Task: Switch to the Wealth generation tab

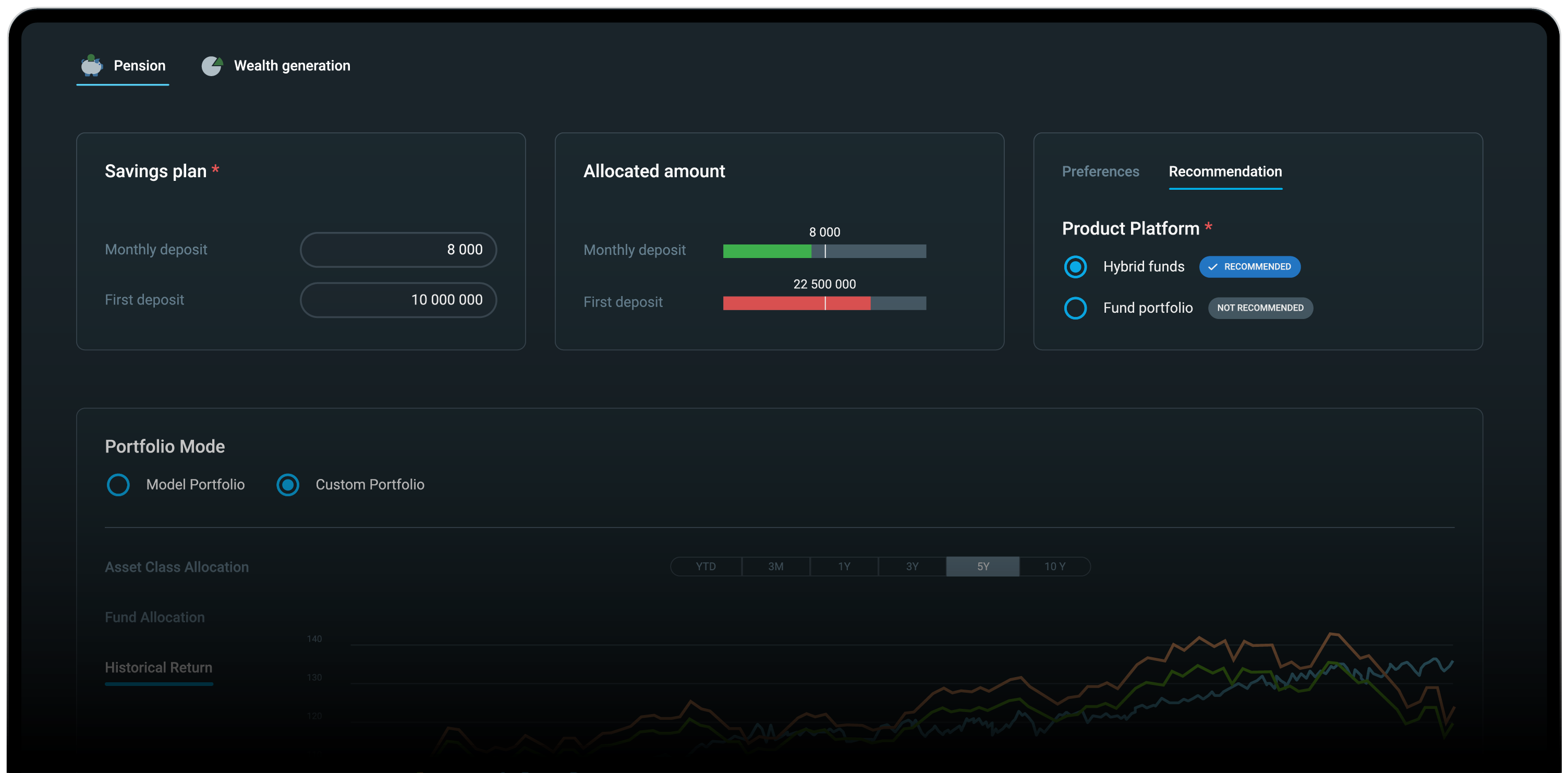Action: (x=276, y=66)
